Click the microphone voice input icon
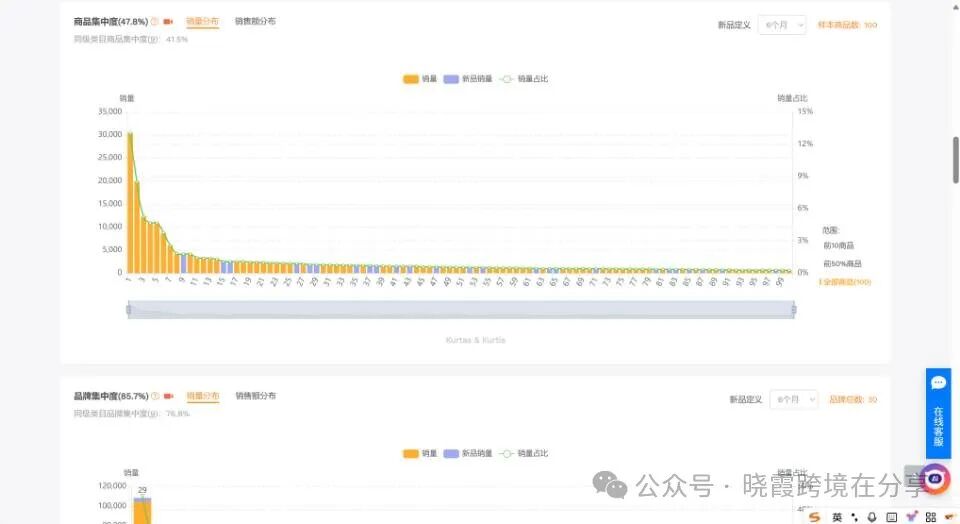The image size is (960, 524). tap(872, 517)
